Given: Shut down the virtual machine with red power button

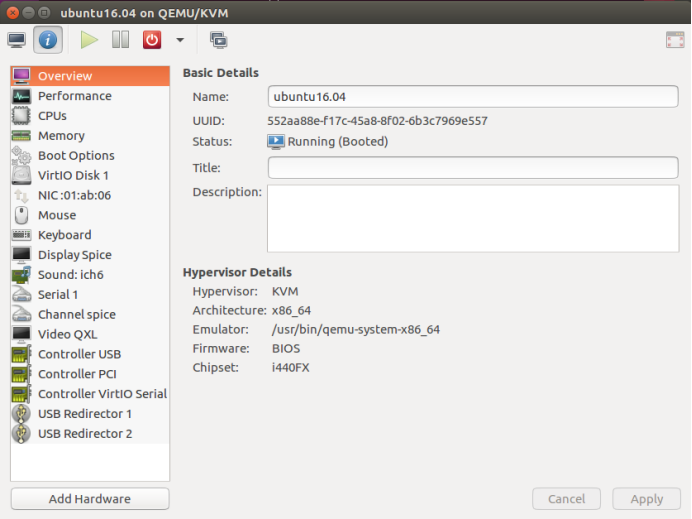Looking at the screenshot, I should point(152,40).
